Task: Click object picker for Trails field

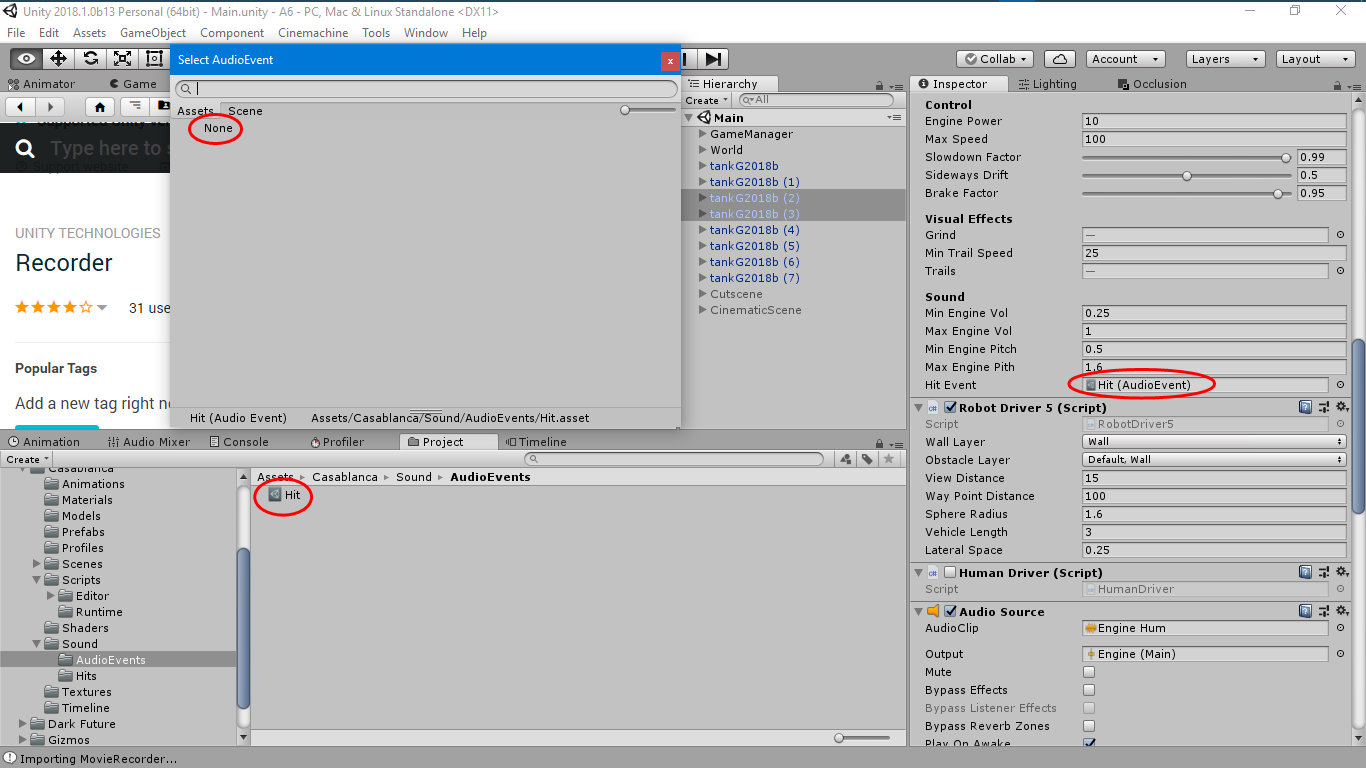Action: 1340,271
